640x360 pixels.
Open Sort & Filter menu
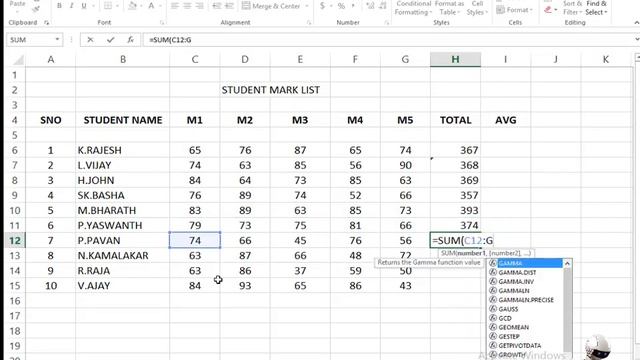point(572,8)
